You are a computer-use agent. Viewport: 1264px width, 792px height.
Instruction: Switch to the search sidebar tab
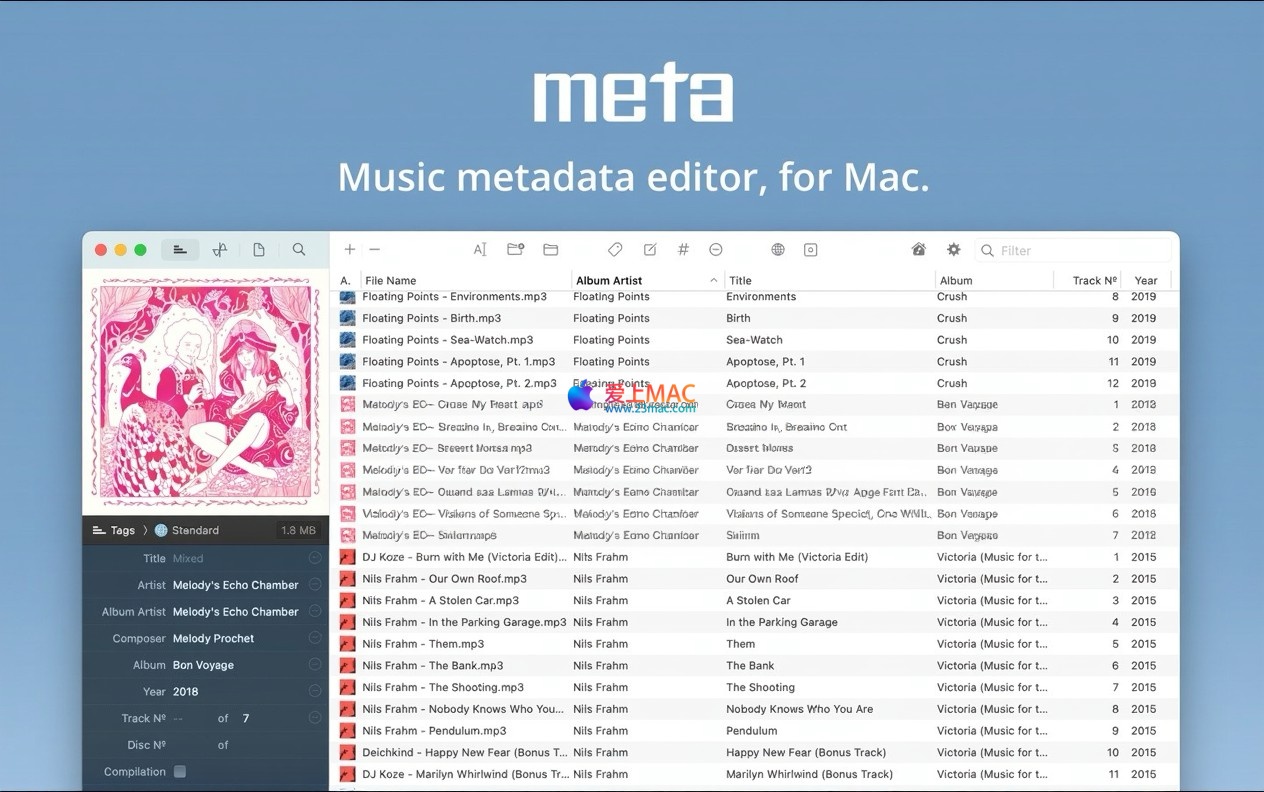[x=299, y=250]
